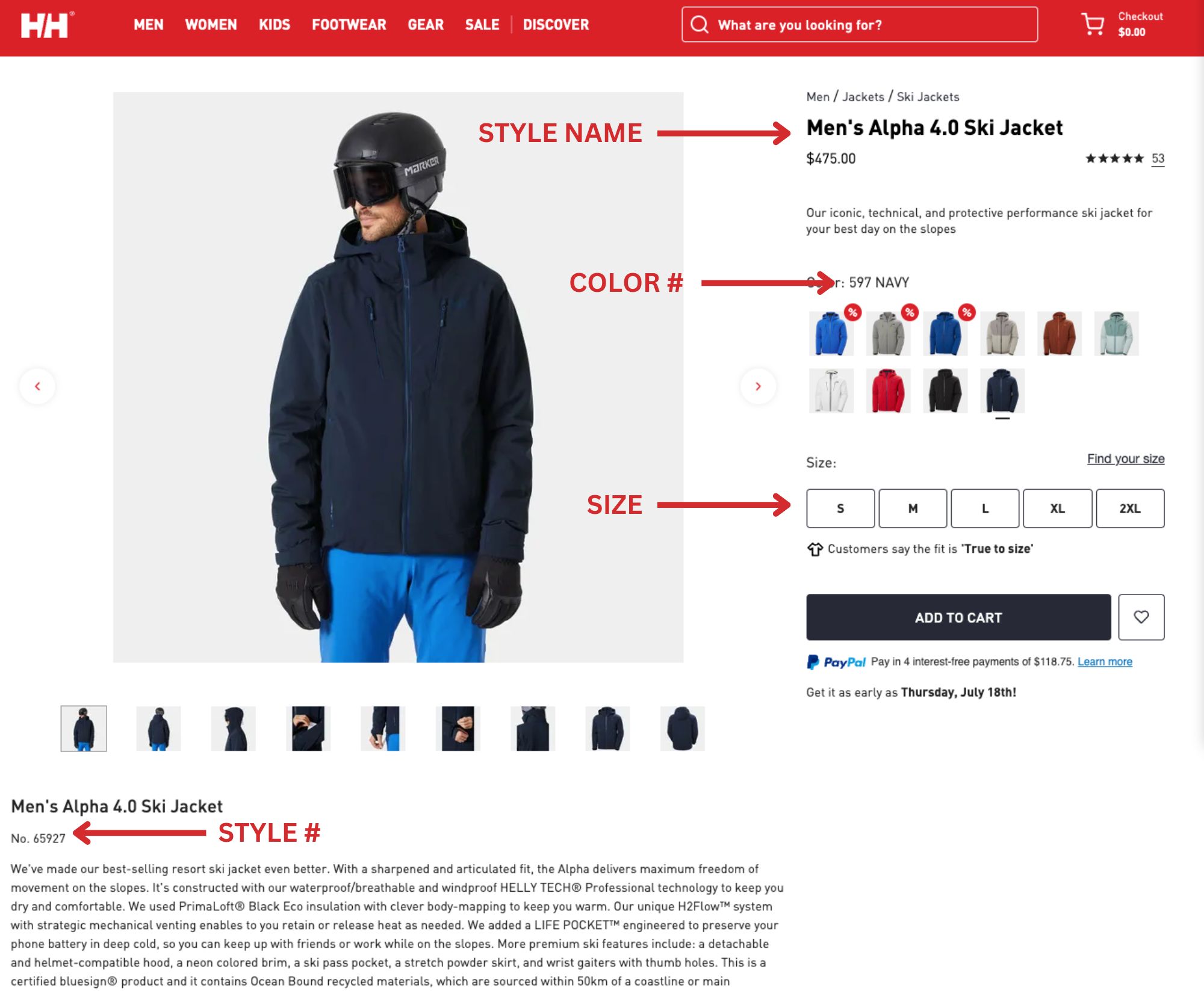
Task: Add jacket to wishlist with heart icon
Action: click(1141, 617)
